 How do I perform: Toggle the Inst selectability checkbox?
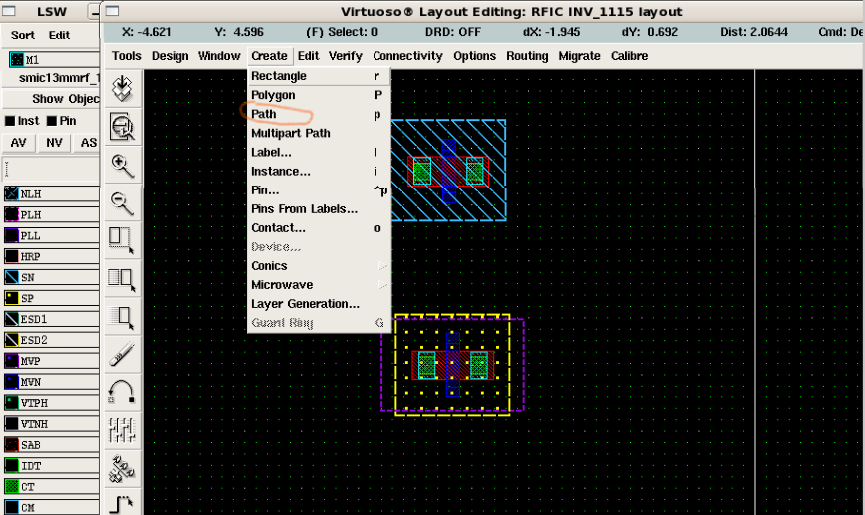coord(10,121)
